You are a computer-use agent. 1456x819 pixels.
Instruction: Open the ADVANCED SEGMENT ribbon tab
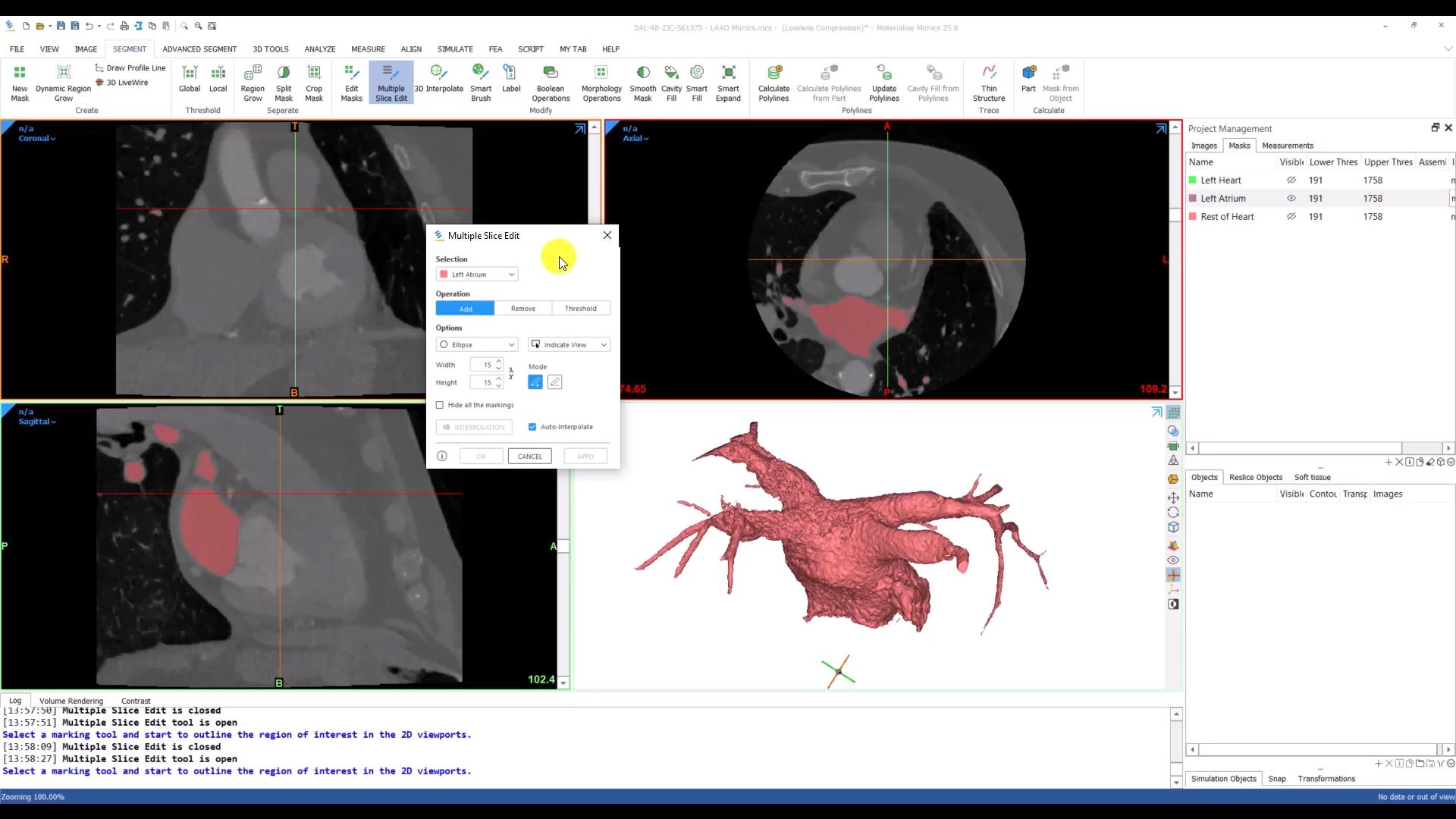(199, 49)
